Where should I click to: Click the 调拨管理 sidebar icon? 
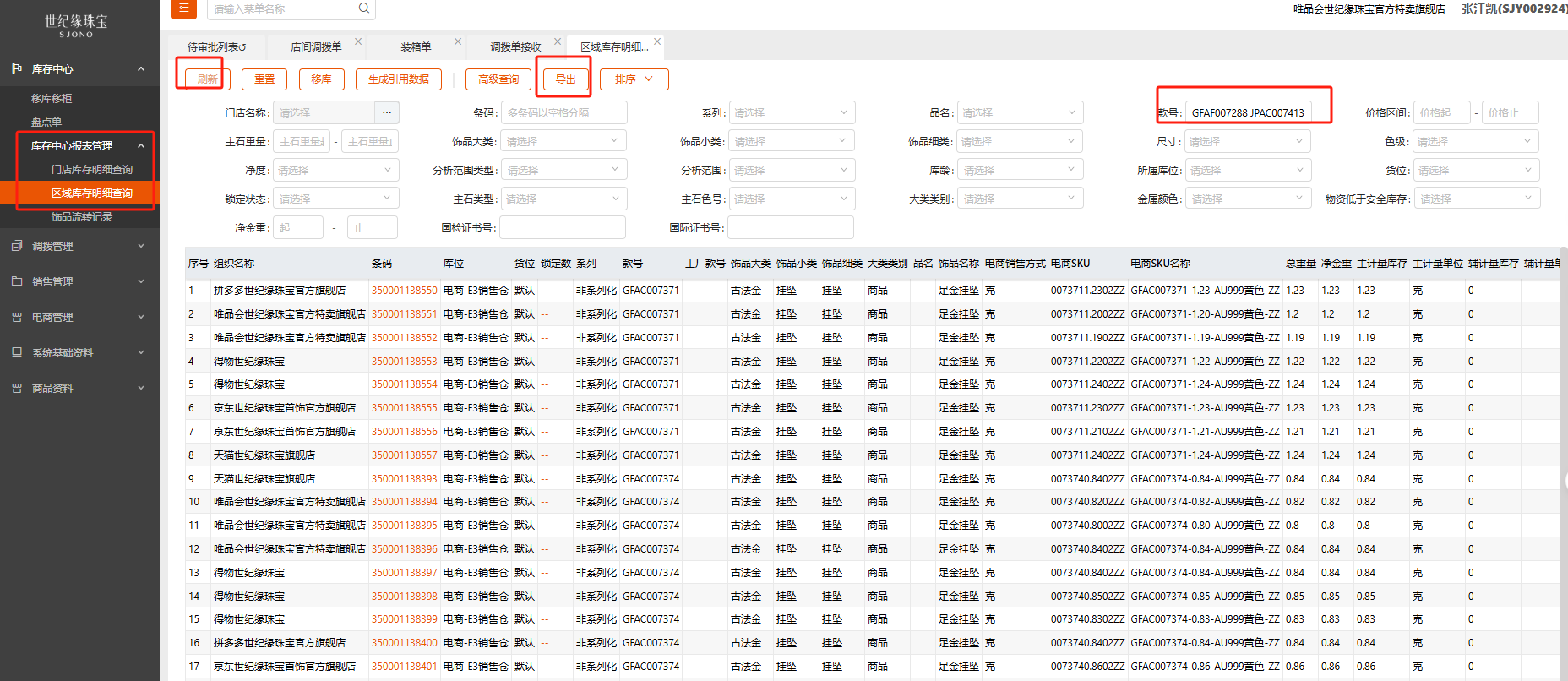pyautogui.click(x=17, y=246)
